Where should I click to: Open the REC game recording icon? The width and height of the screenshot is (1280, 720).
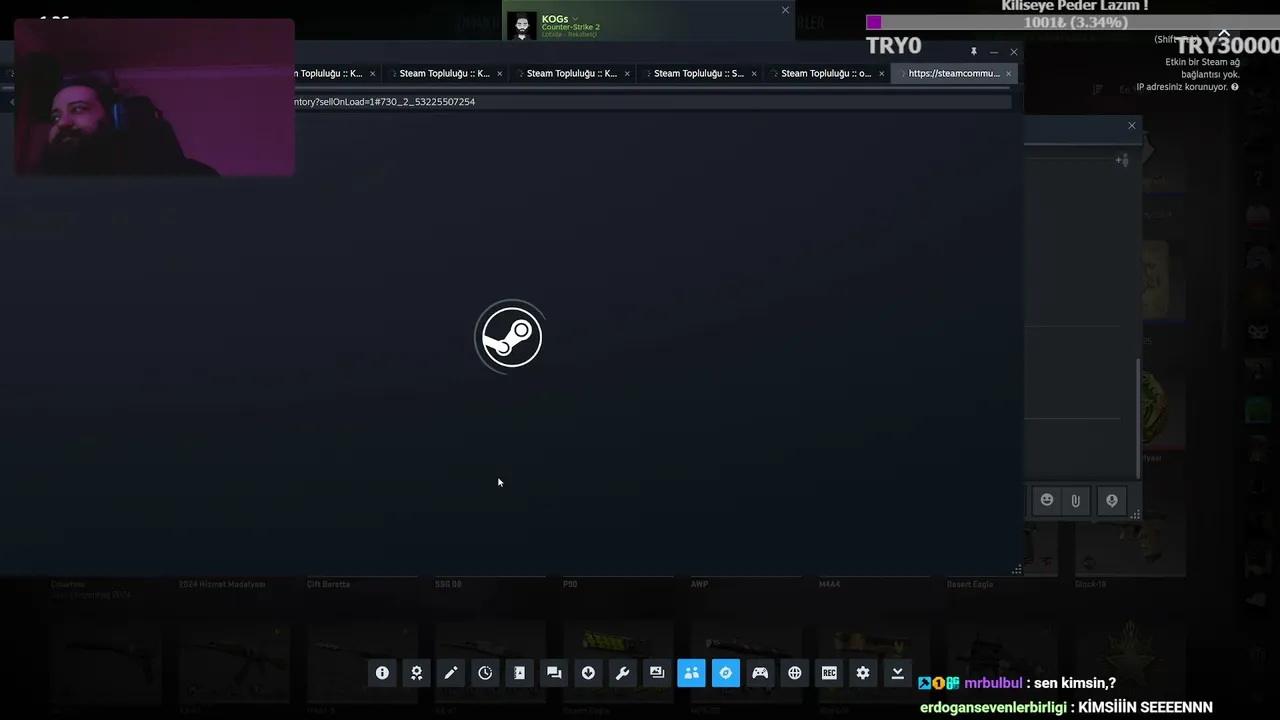pyautogui.click(x=829, y=673)
